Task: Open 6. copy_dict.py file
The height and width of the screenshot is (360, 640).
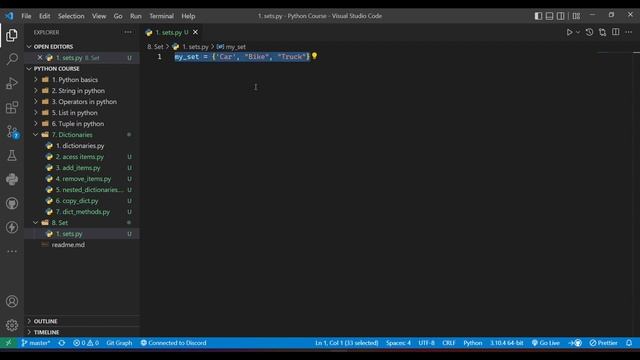Action: click(x=77, y=201)
